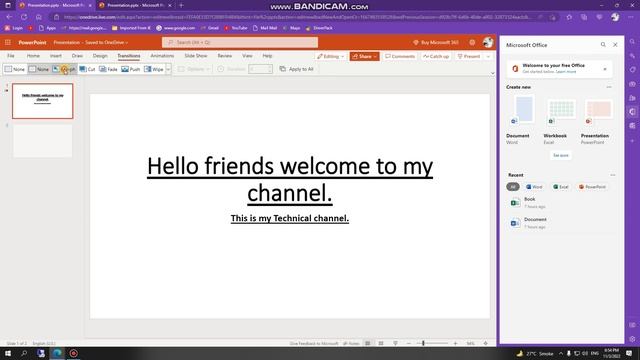Create a new PowerPoint Presentation
This screenshot has height=360, width=640.
(x=596, y=120)
